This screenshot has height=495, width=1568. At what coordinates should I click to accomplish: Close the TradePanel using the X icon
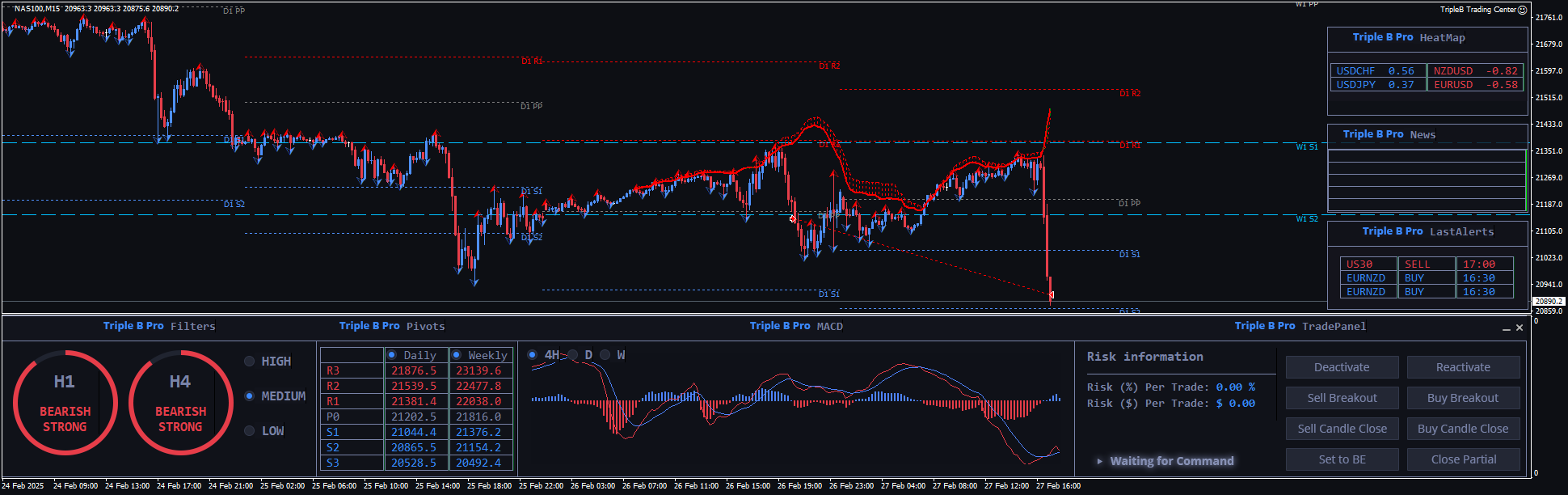click(x=1520, y=328)
